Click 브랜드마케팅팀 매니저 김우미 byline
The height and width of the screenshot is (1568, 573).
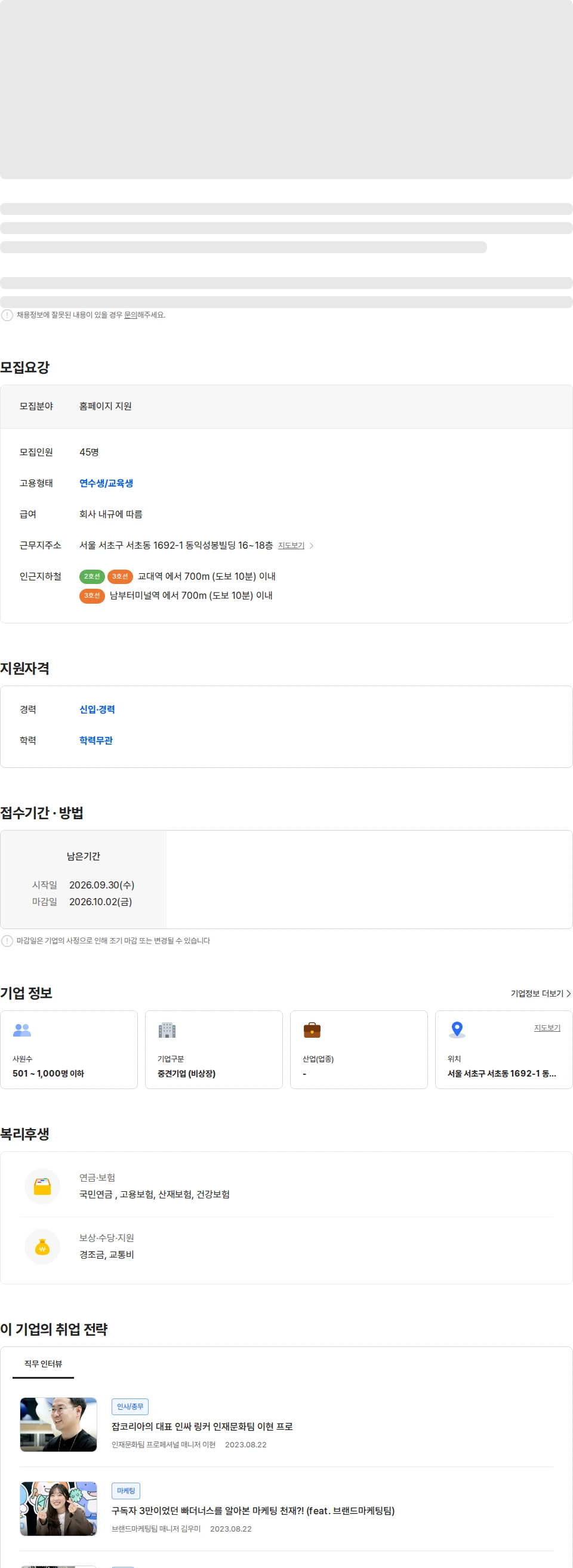(x=156, y=1529)
